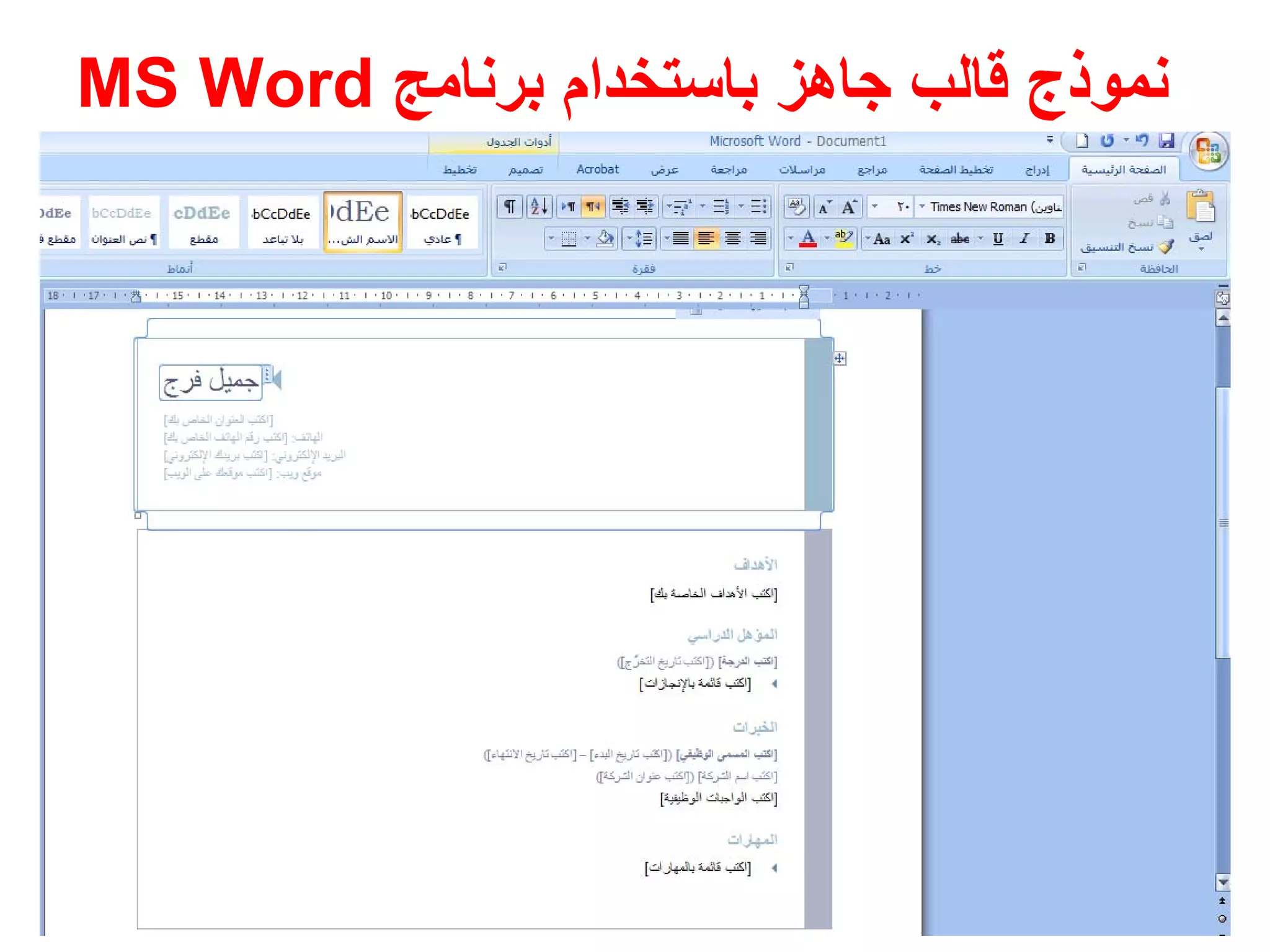Open the Clipboard pane launcher

(x=1081, y=267)
